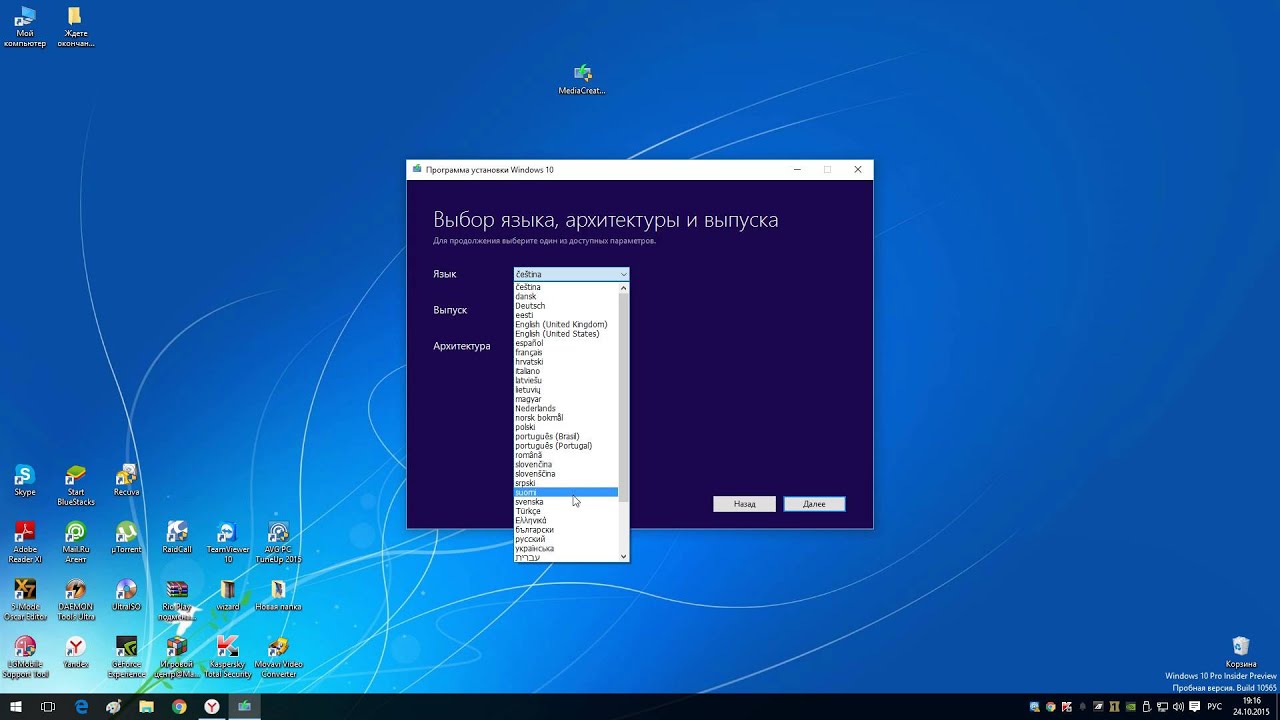Image resolution: width=1280 pixels, height=720 pixels.
Task: Launch Start BlueStacks shortcut
Action: tap(76, 485)
